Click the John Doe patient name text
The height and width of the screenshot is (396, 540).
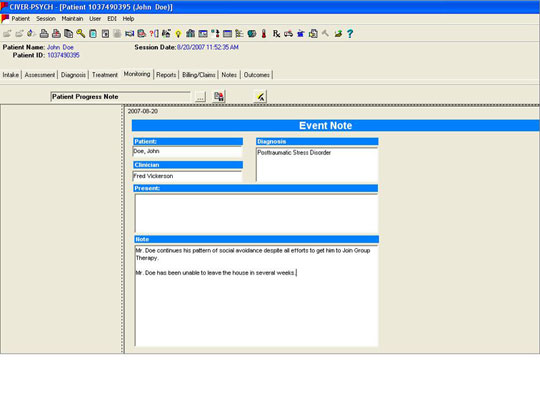pyautogui.click(x=60, y=47)
